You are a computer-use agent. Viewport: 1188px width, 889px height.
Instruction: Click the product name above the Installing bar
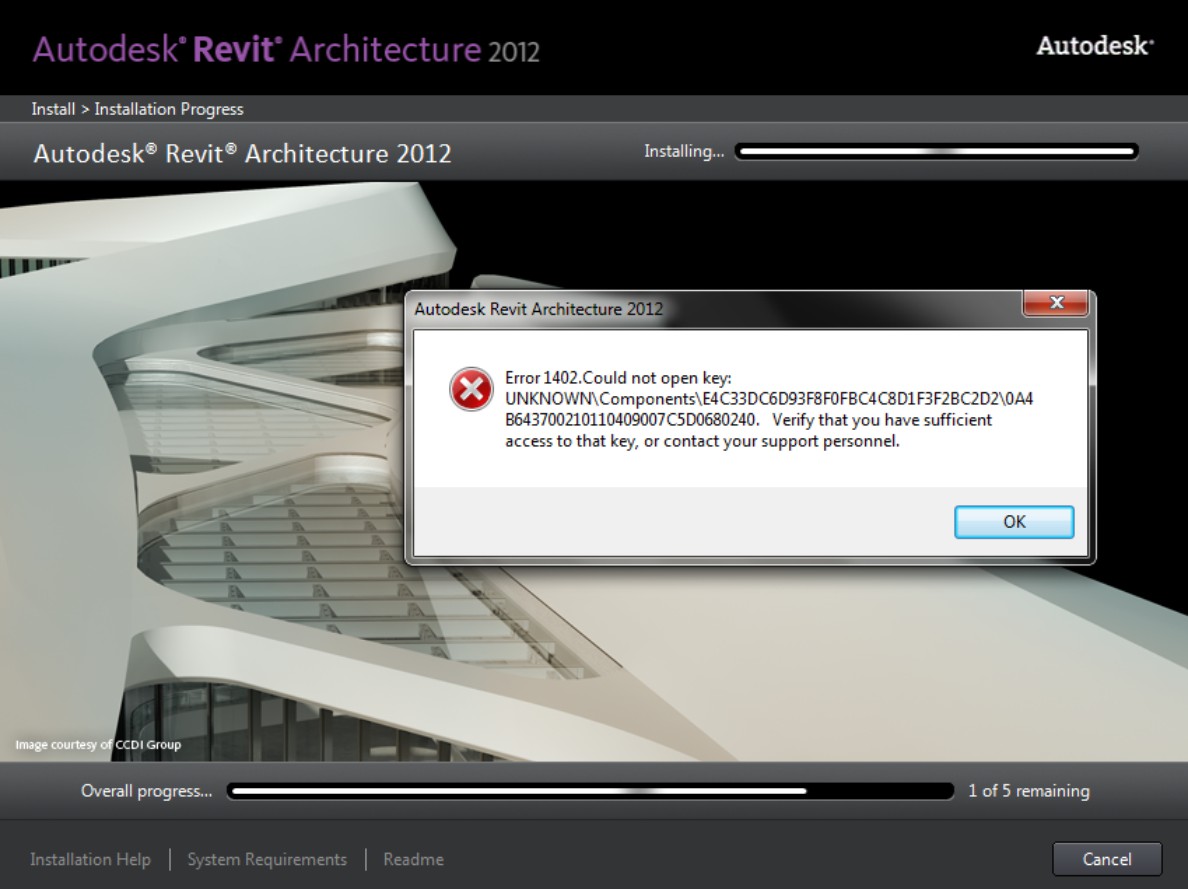point(242,154)
